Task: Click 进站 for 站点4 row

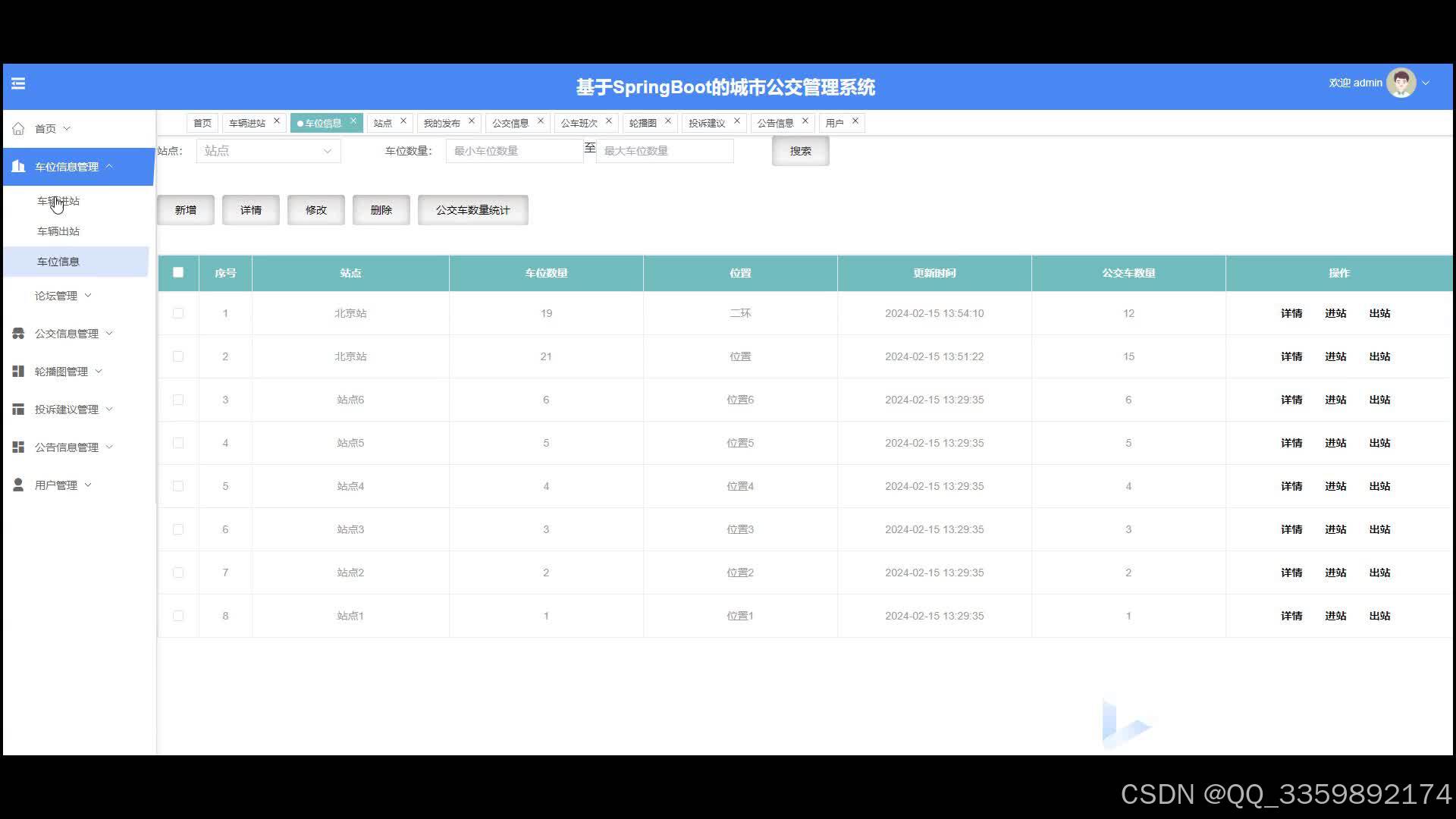Action: click(x=1335, y=486)
